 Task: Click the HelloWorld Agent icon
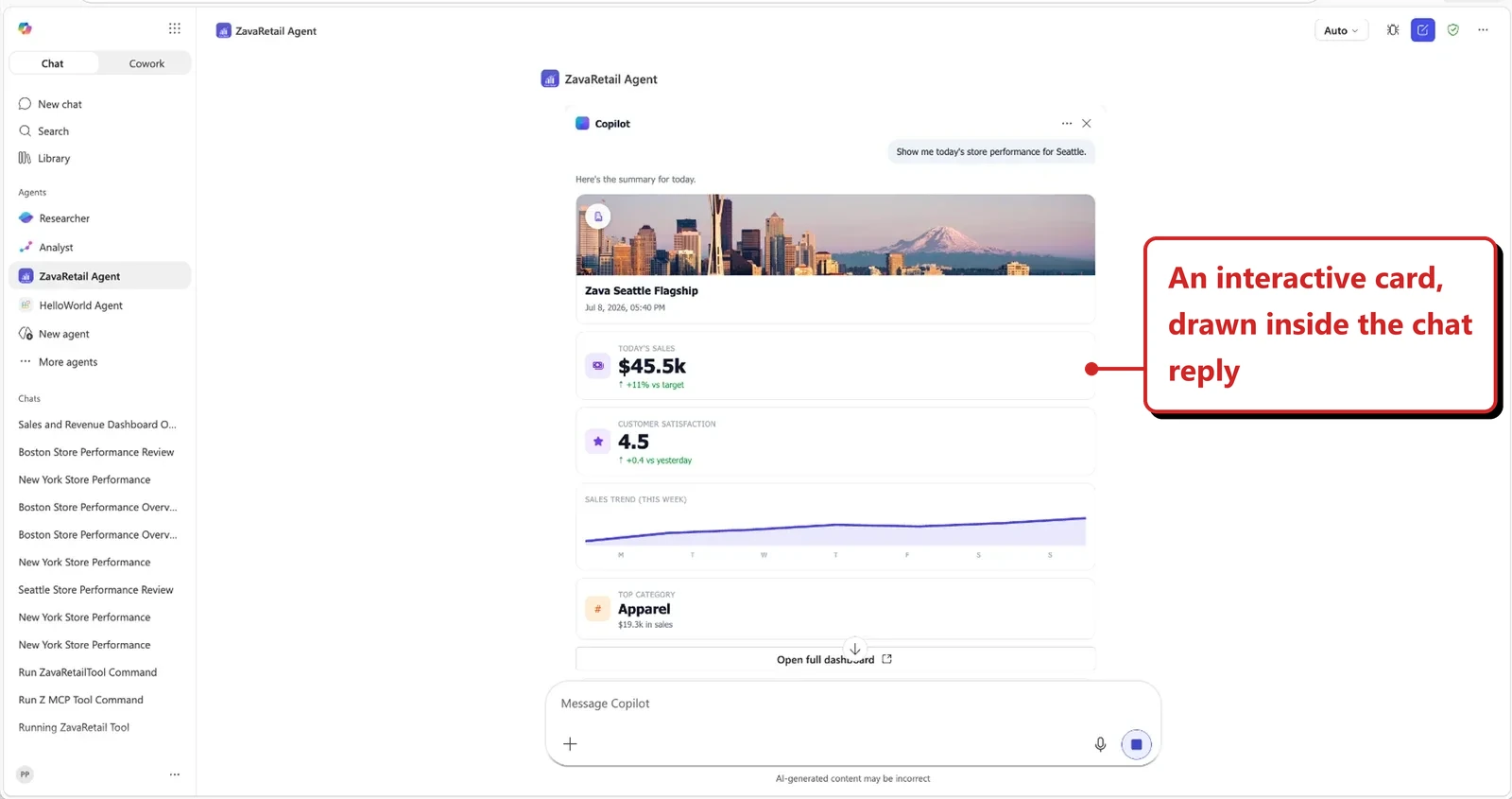click(26, 305)
